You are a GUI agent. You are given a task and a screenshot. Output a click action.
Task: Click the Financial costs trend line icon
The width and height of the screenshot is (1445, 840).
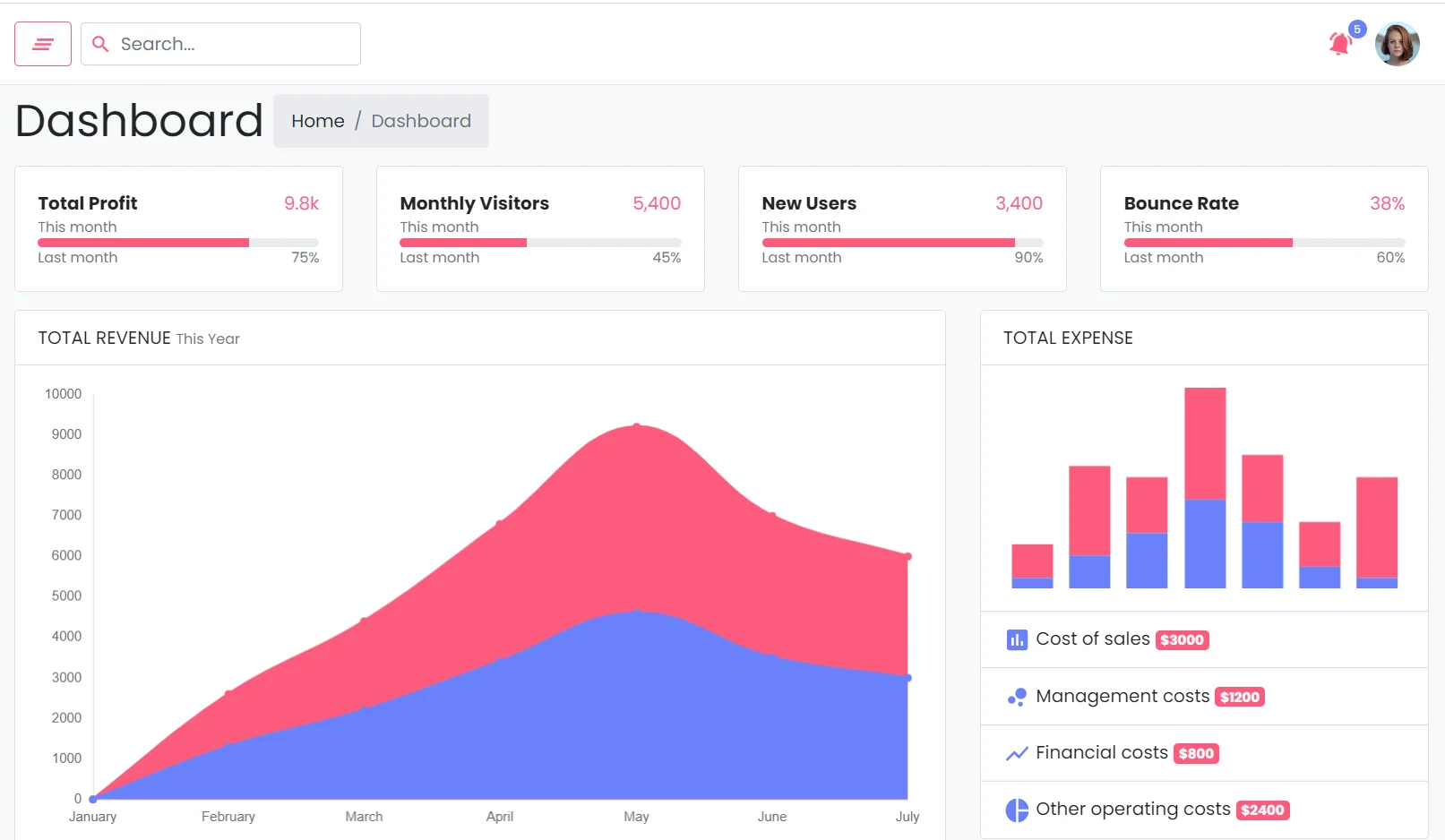[1017, 753]
